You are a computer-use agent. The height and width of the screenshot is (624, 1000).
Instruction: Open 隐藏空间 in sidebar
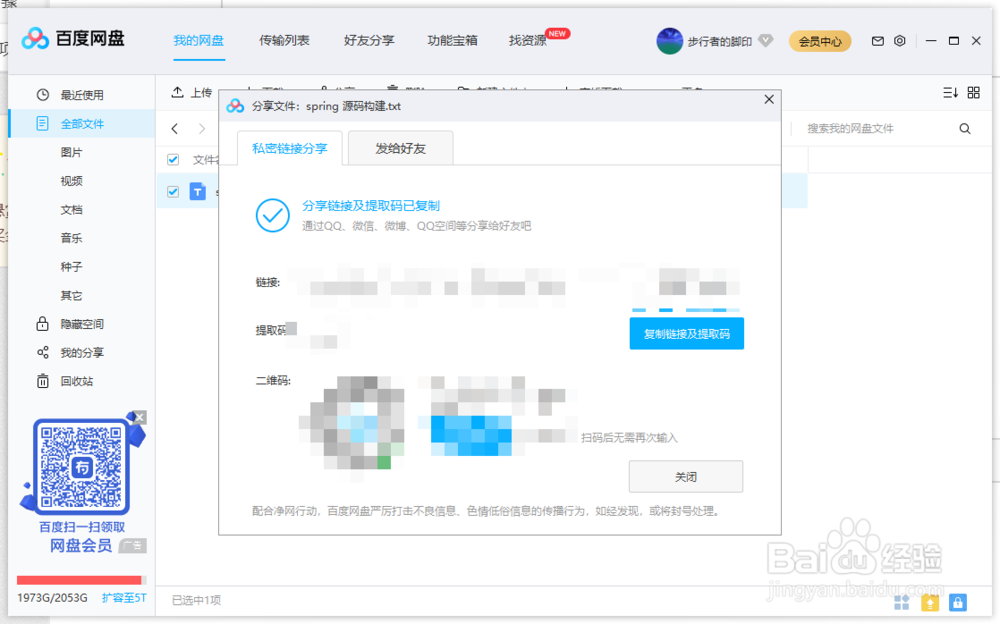coord(82,324)
